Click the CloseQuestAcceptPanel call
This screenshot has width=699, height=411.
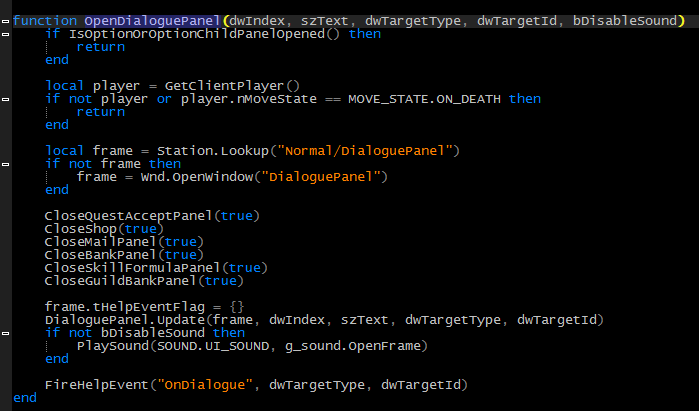pyautogui.click(x=152, y=216)
